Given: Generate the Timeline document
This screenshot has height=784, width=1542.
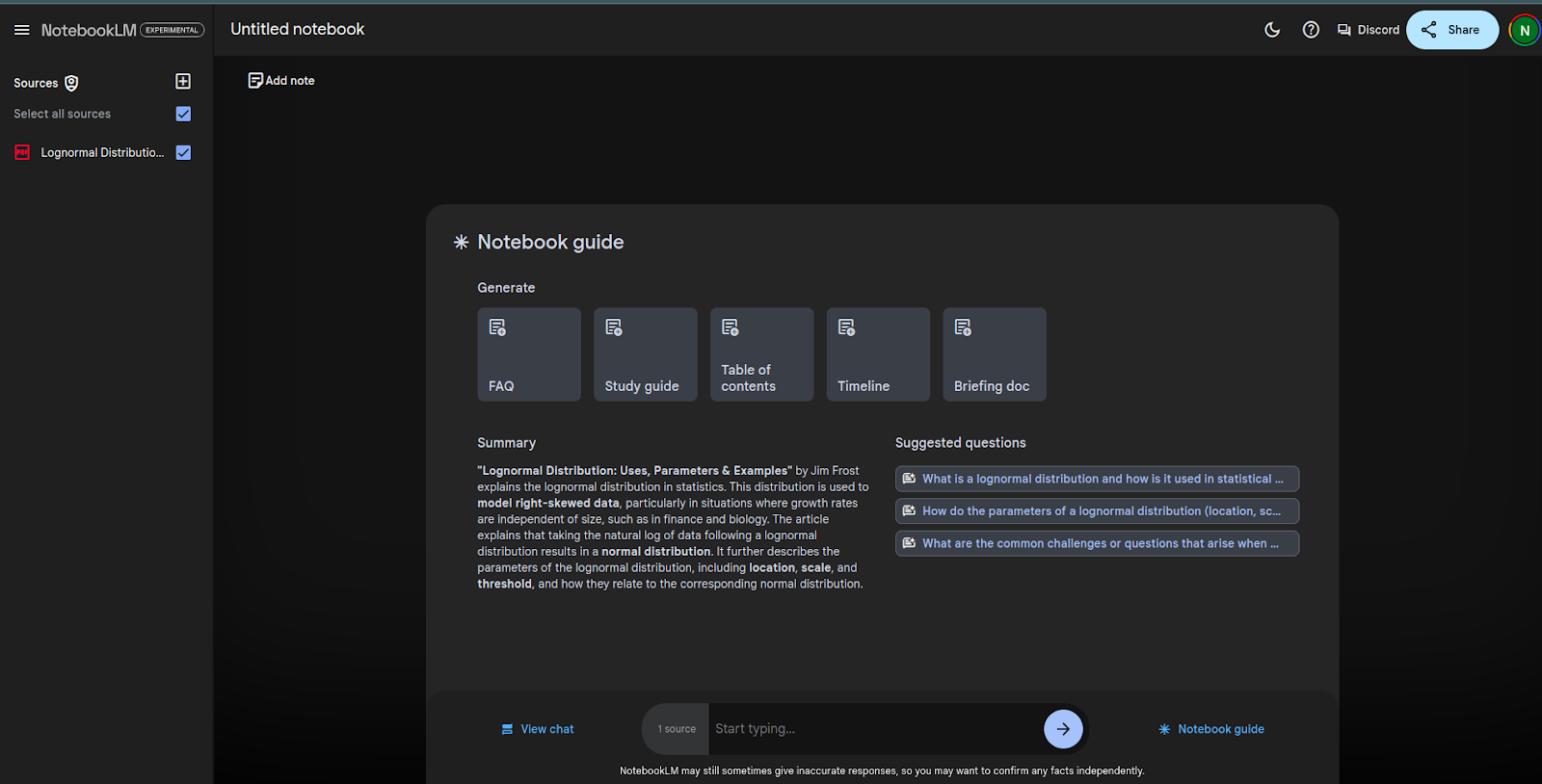Looking at the screenshot, I should click(878, 354).
